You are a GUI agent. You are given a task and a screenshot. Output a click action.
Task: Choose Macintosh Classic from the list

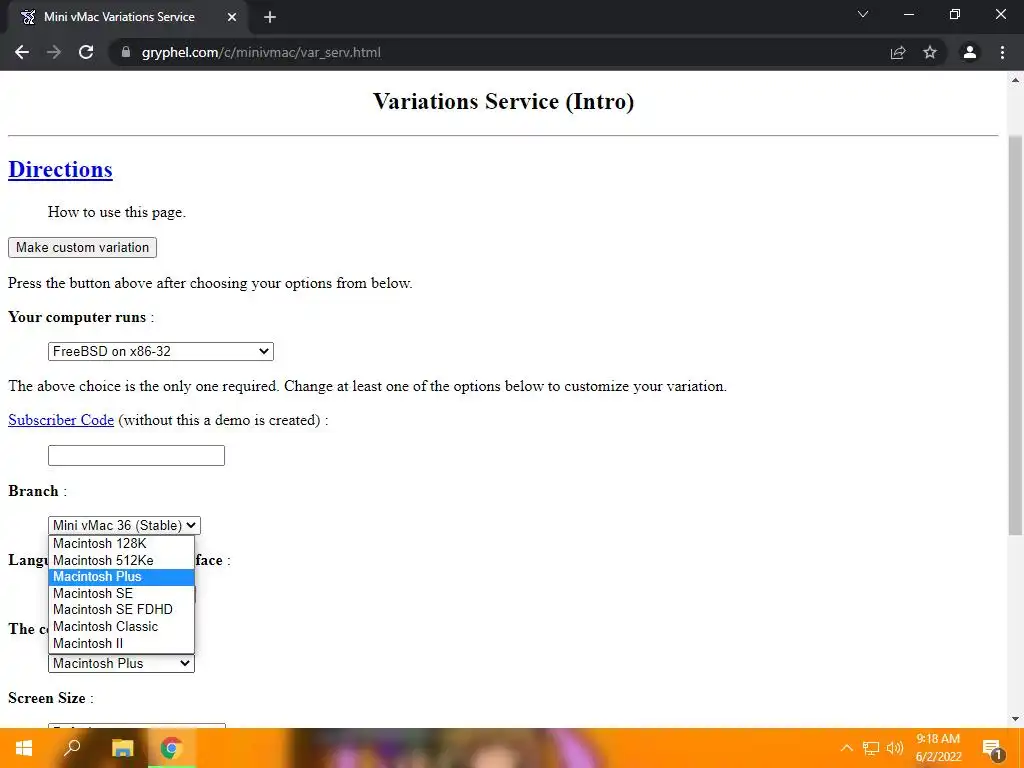pos(121,626)
